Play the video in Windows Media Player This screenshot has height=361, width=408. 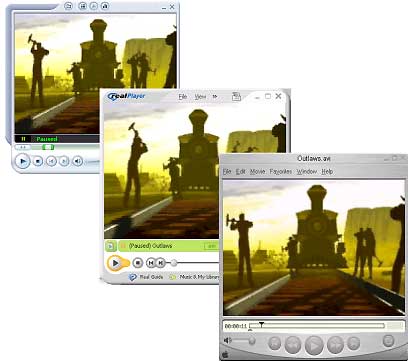tap(23, 162)
